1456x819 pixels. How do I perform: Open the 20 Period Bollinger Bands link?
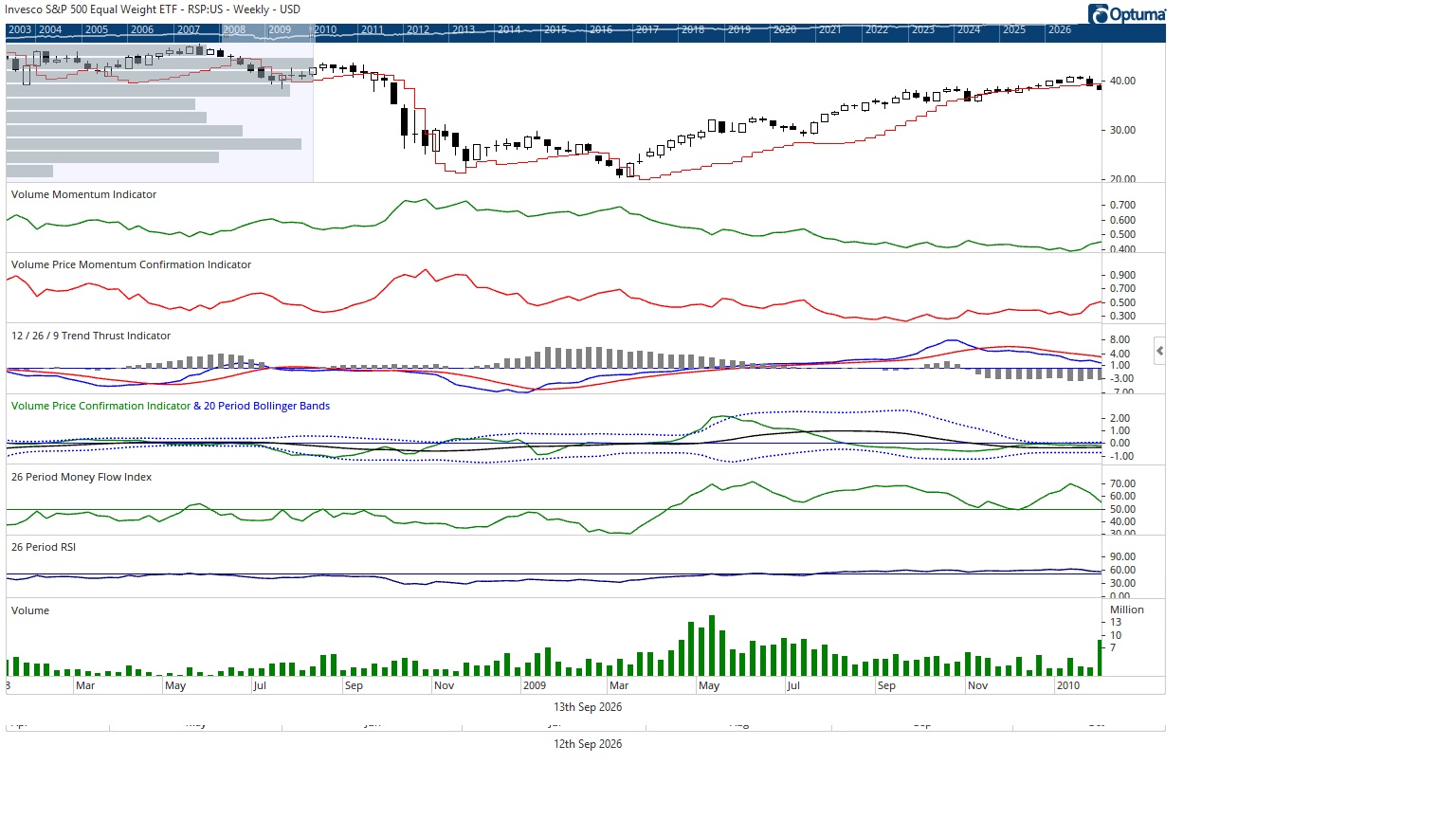(266, 406)
